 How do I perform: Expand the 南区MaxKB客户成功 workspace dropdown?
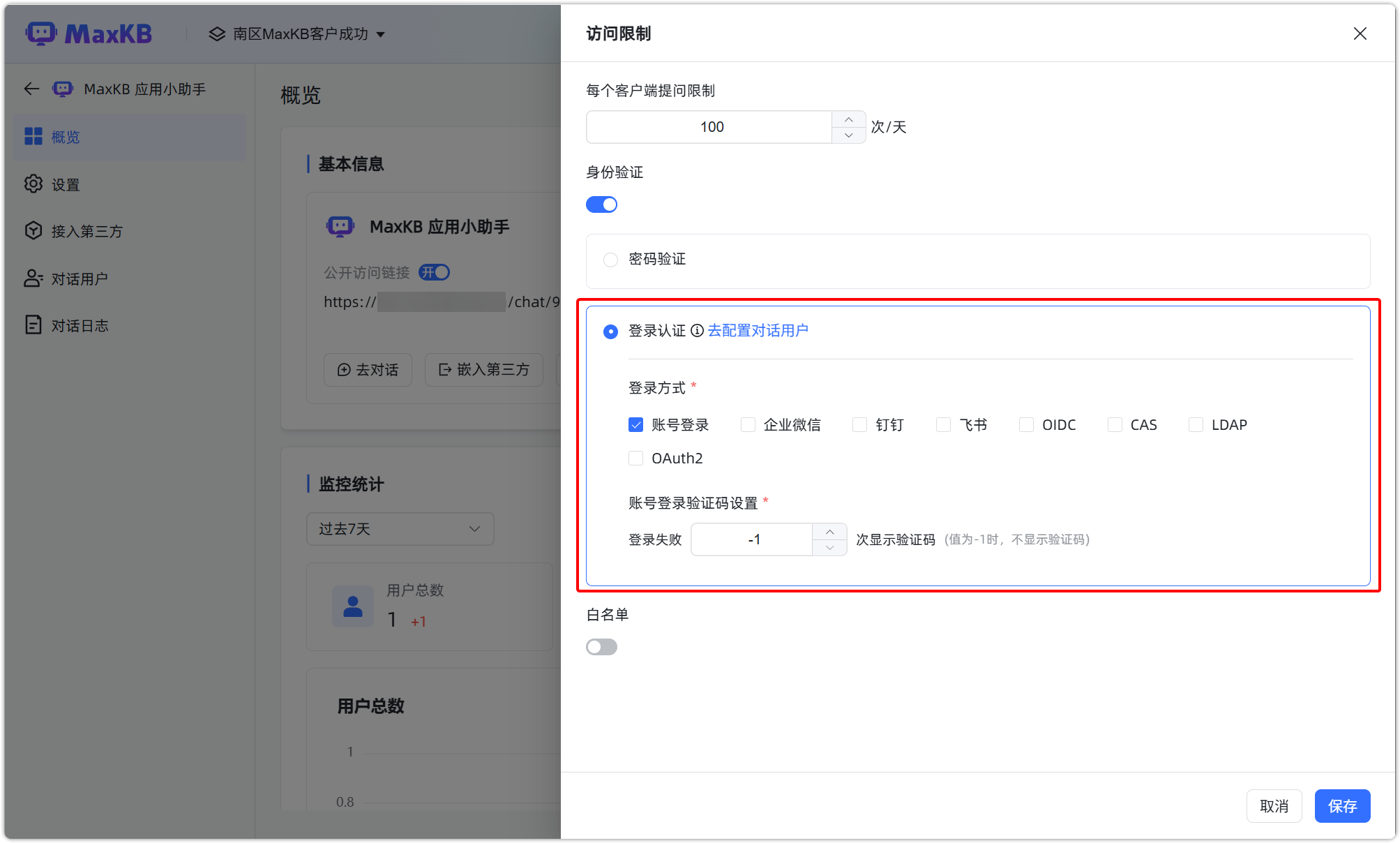pyautogui.click(x=381, y=33)
